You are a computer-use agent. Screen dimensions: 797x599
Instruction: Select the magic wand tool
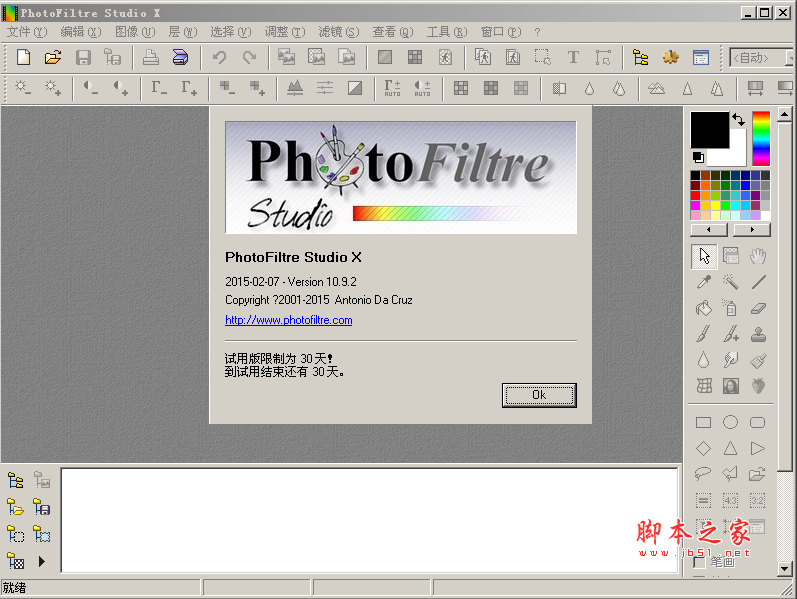pyautogui.click(x=731, y=282)
